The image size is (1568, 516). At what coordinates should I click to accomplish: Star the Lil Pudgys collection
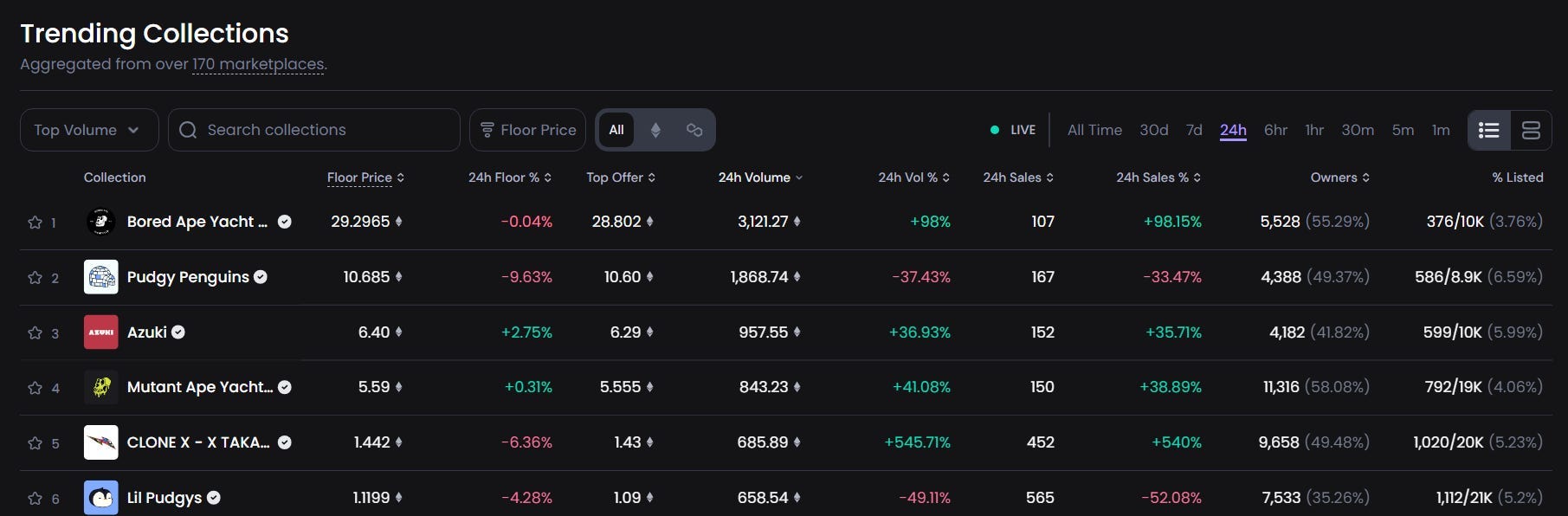35,499
